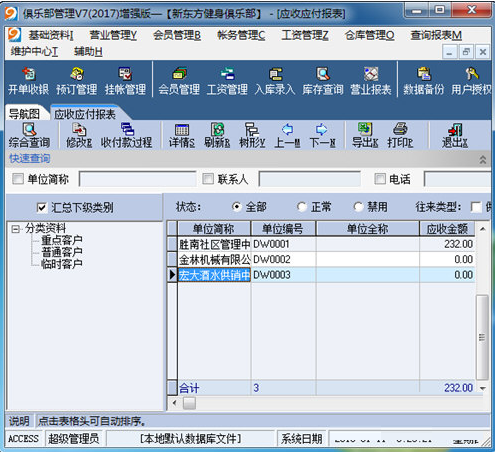
Task: Enable the 电话 filter checkbox
Action: [x=380, y=179]
